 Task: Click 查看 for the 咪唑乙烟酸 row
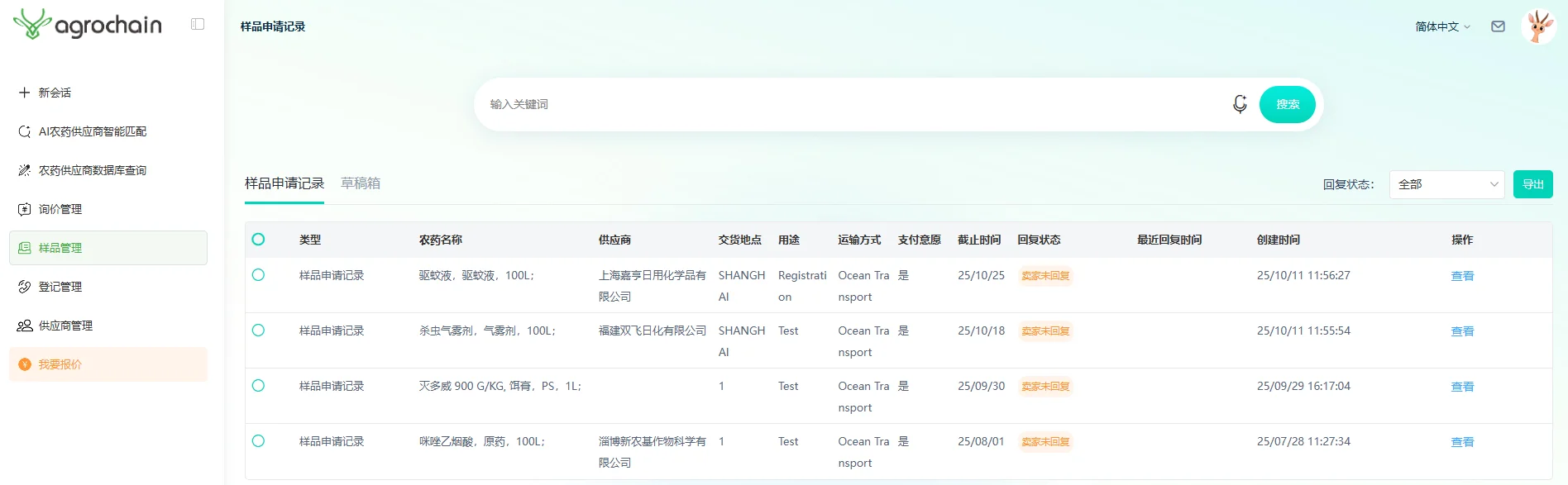point(1462,442)
